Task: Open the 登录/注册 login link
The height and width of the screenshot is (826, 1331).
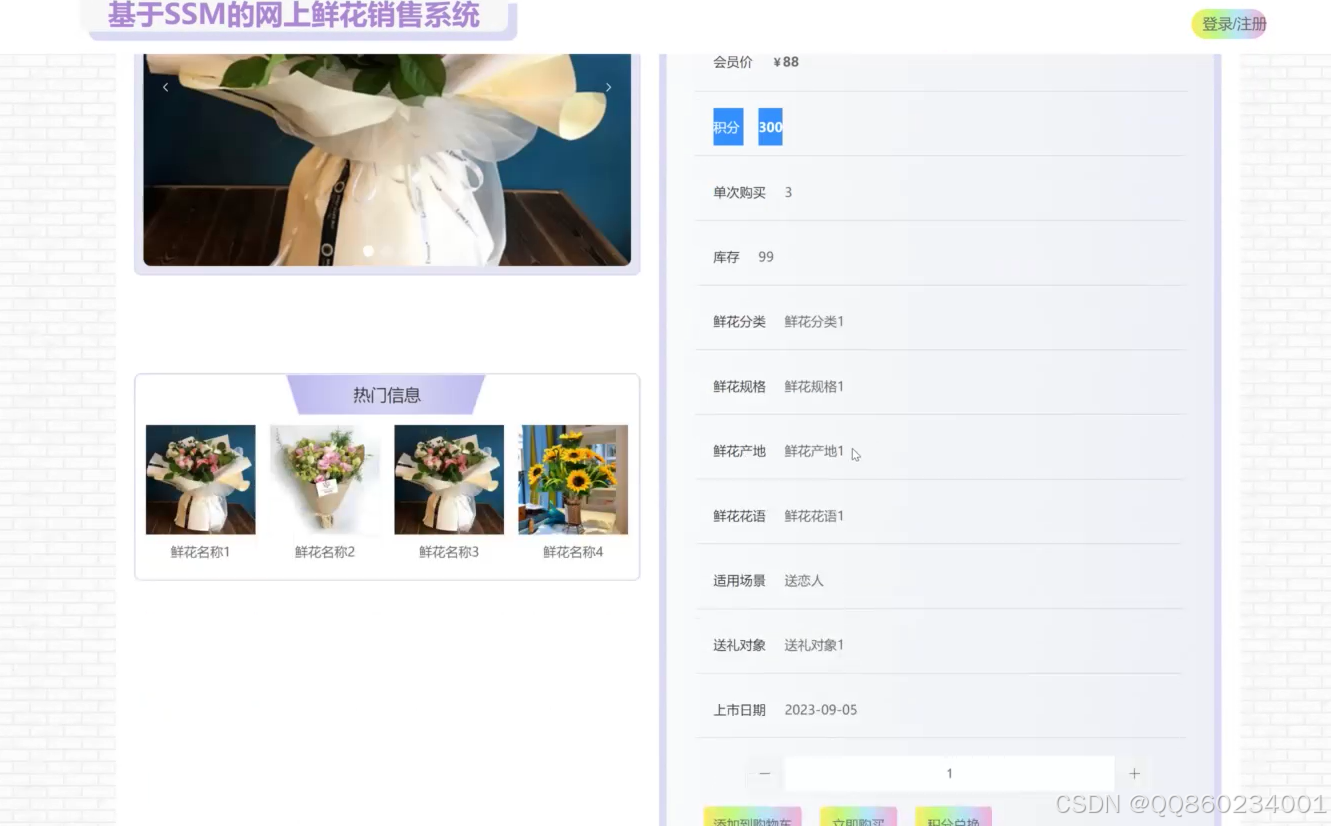Action: coord(1229,23)
